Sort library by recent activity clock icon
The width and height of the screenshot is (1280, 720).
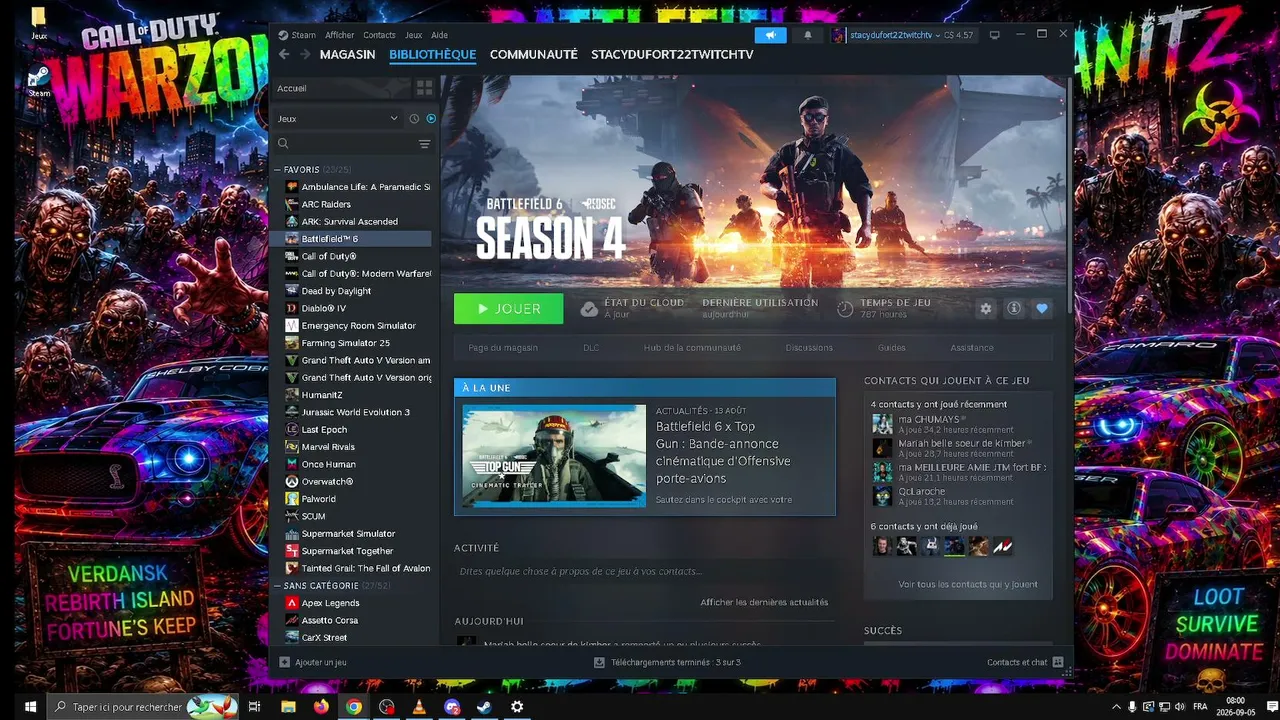pos(414,118)
